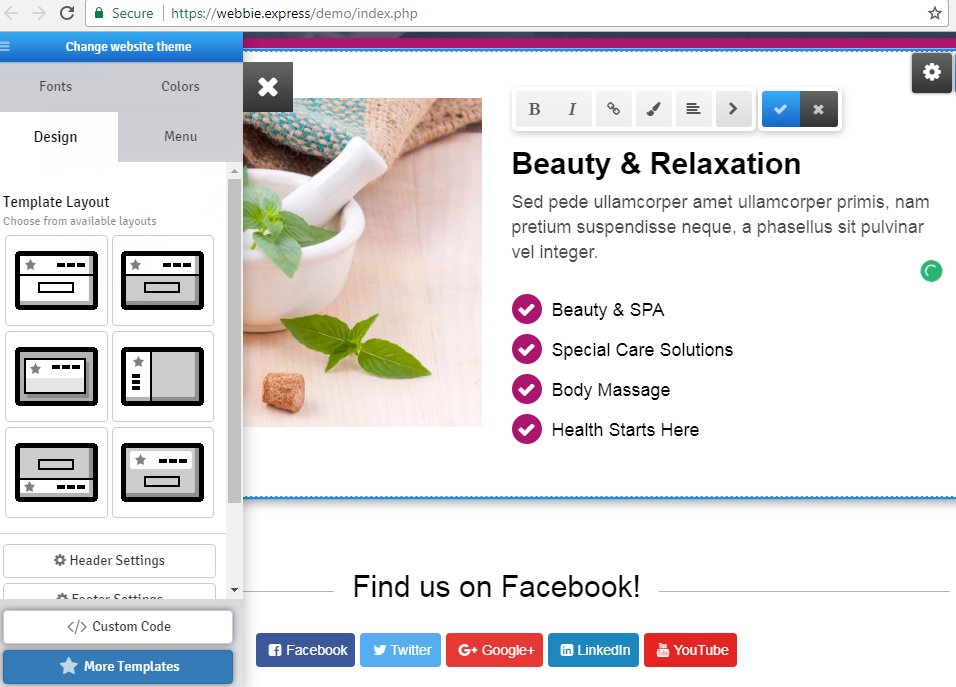Share via the LinkedIn button
The width and height of the screenshot is (956, 687).
[593, 650]
